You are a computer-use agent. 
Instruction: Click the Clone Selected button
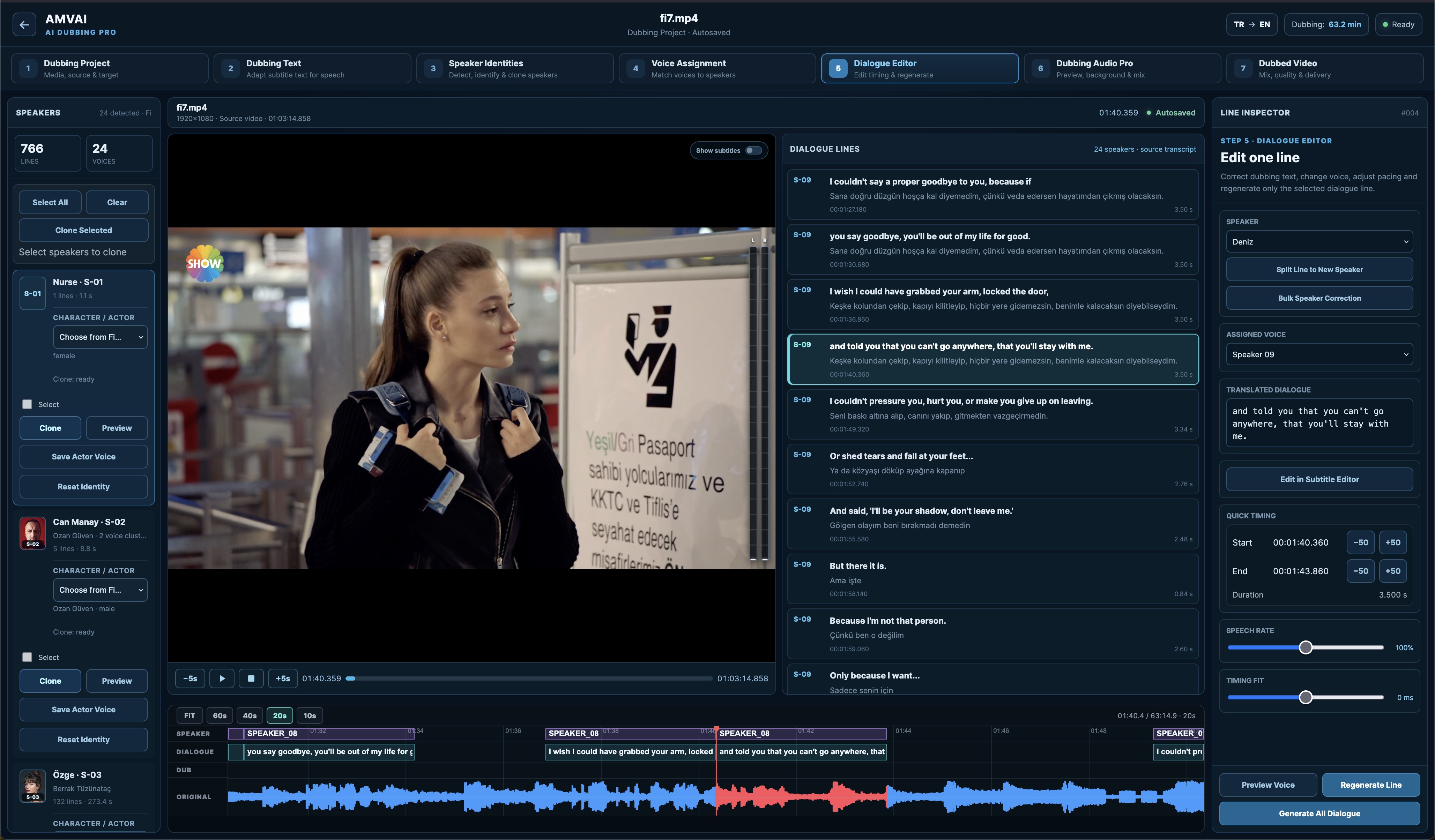(x=84, y=231)
